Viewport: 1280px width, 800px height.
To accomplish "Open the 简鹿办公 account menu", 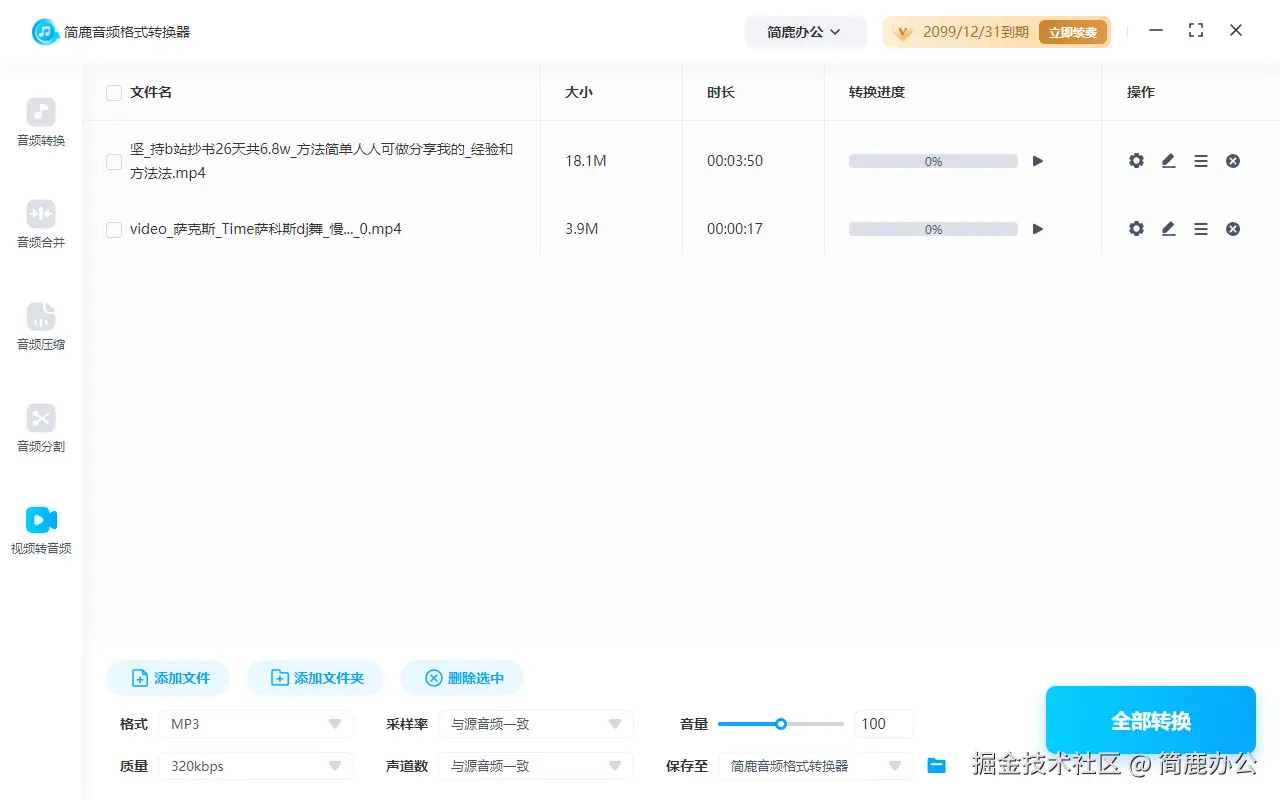I will (805, 31).
